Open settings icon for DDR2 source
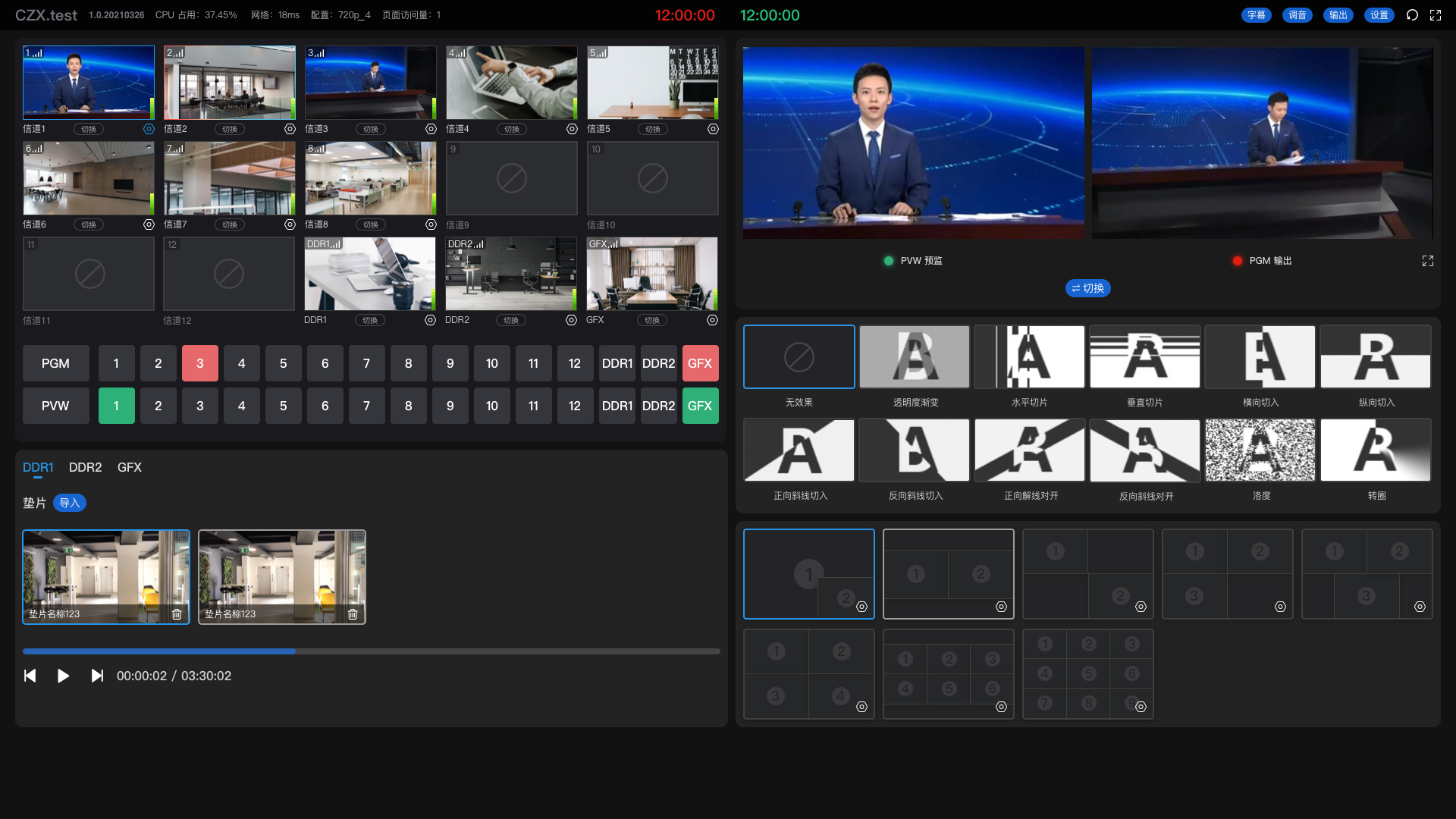 click(571, 320)
